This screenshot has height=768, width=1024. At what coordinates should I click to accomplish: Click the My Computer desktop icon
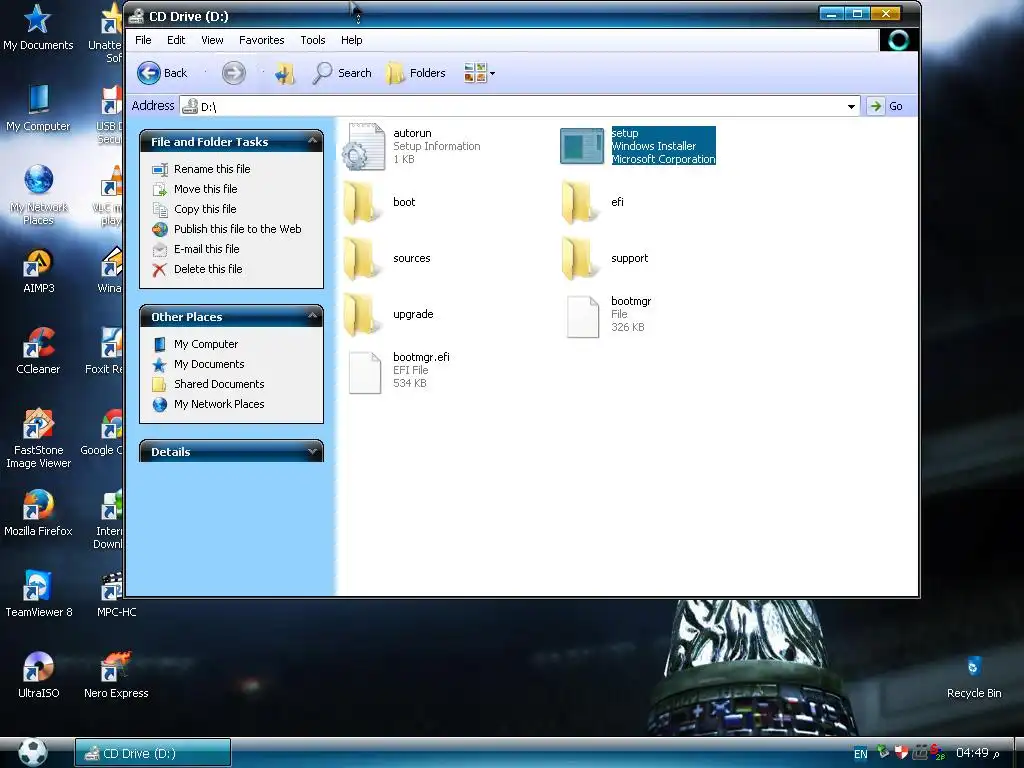coord(38,108)
